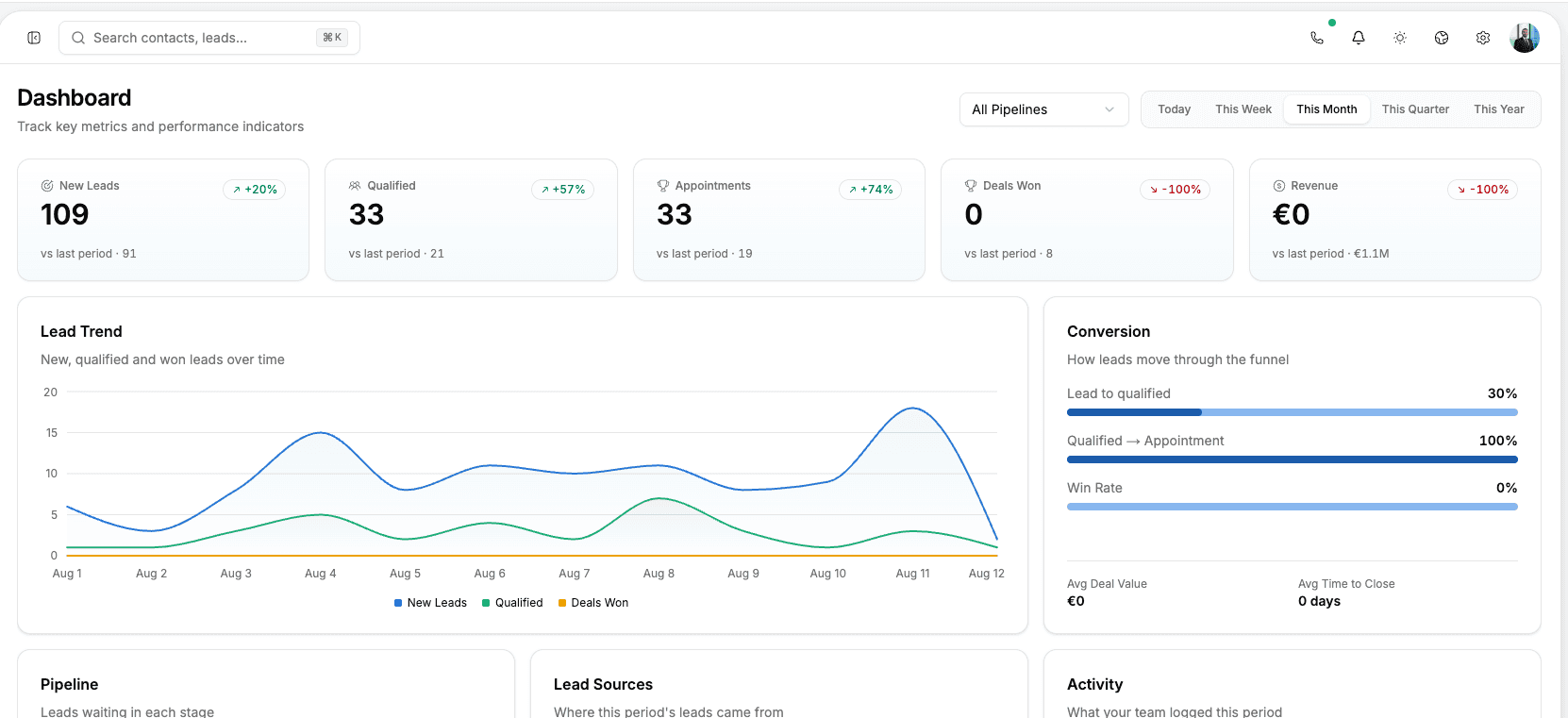This screenshot has width=1568, height=718.
Task: Click the Lead Sources card heading
Action: pos(603,685)
